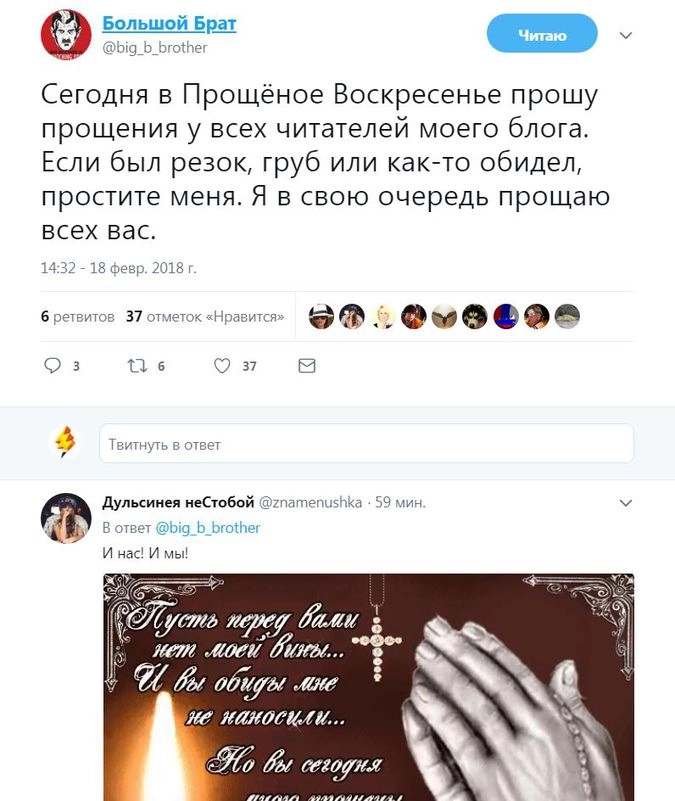Open the prayer hands image attachment

tap(368, 687)
